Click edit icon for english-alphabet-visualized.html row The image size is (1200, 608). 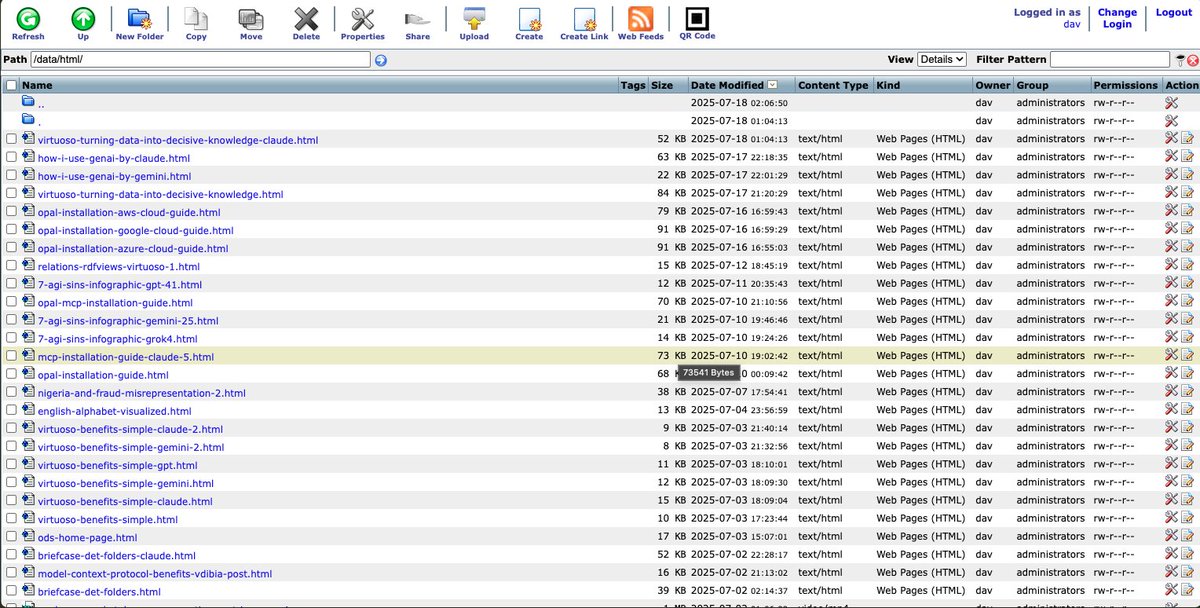pyautogui.click(x=1187, y=410)
